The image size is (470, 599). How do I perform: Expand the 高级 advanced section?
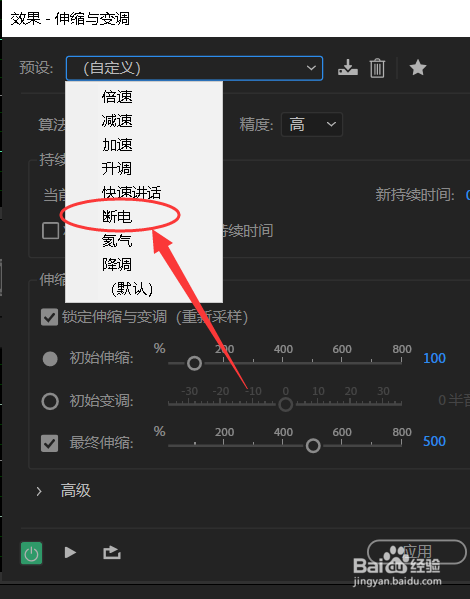pos(39,491)
